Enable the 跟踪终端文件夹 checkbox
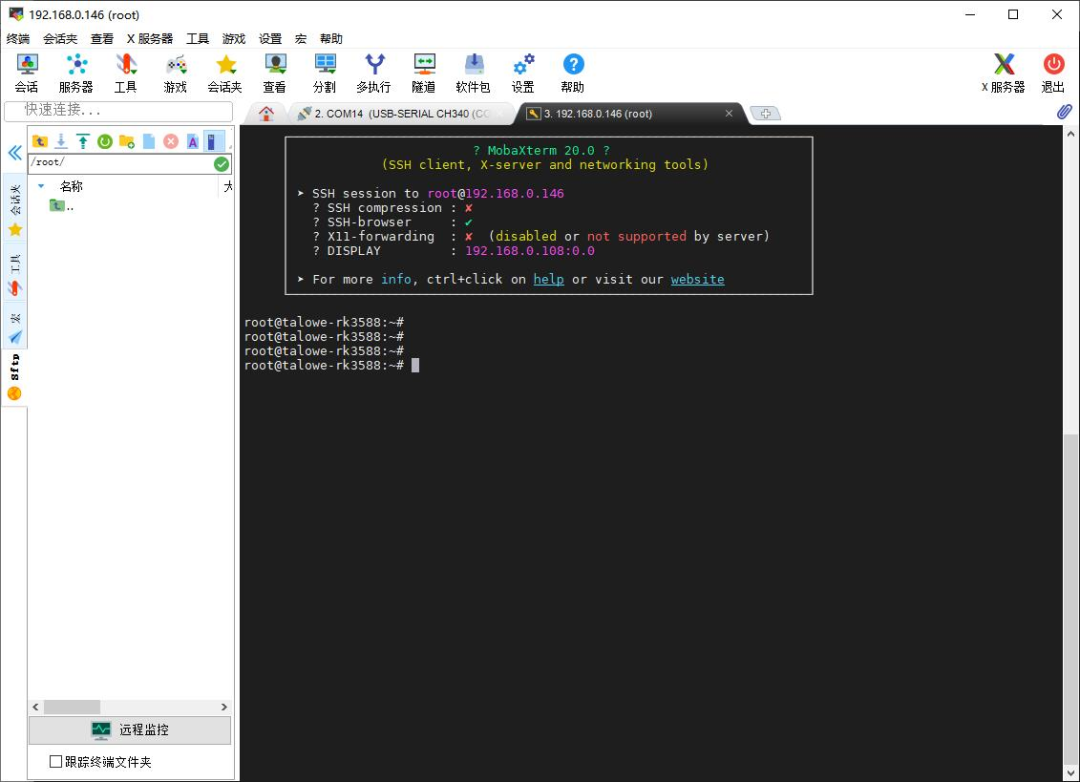1080x782 pixels. [x=56, y=762]
